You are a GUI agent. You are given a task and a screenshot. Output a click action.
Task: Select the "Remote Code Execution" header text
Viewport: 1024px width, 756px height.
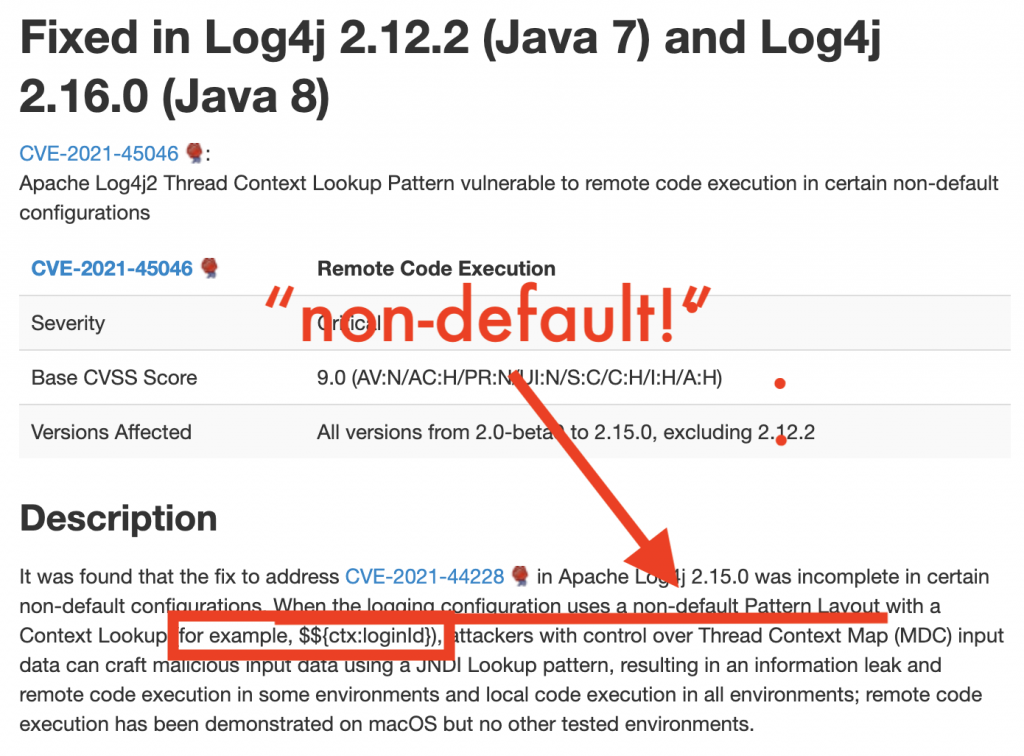click(x=436, y=268)
